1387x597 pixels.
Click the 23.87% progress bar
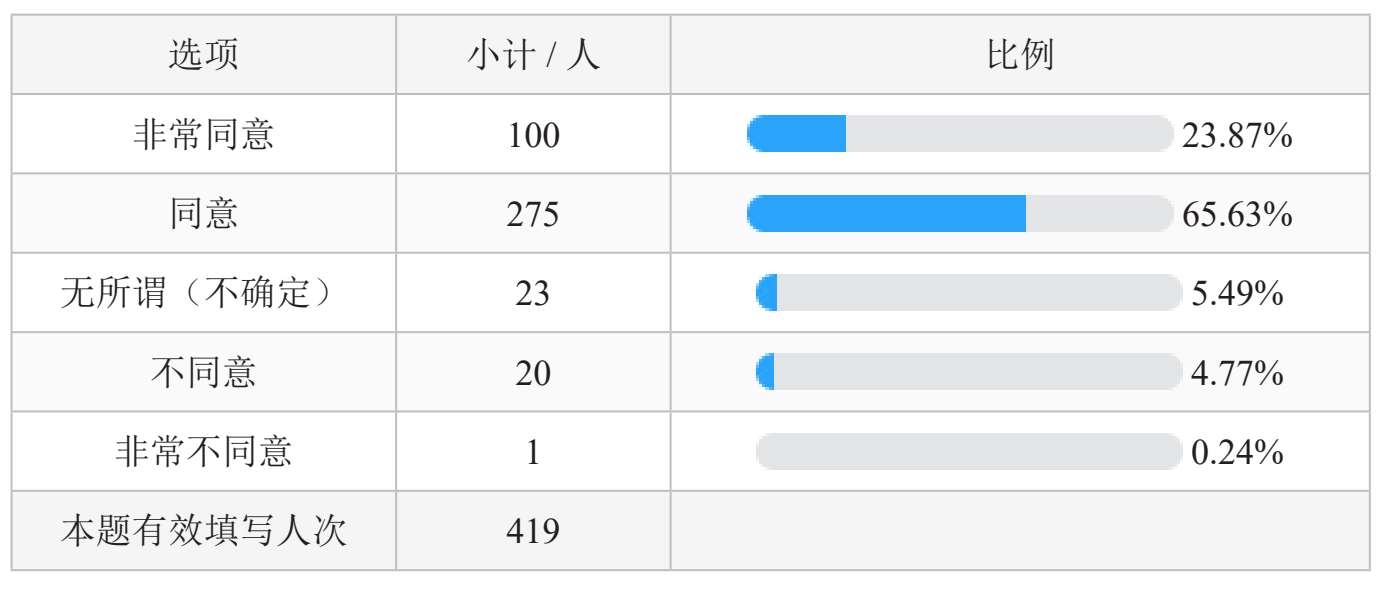click(959, 134)
